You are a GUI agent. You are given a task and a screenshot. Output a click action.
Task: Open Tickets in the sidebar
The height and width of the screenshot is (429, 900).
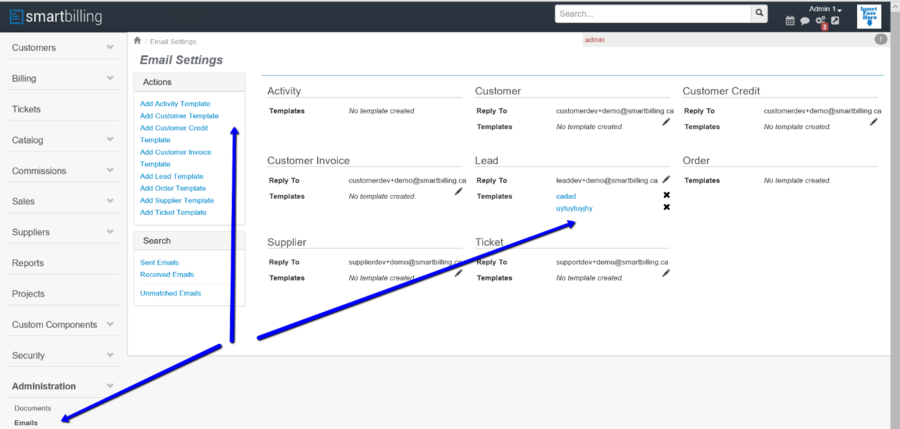26,109
